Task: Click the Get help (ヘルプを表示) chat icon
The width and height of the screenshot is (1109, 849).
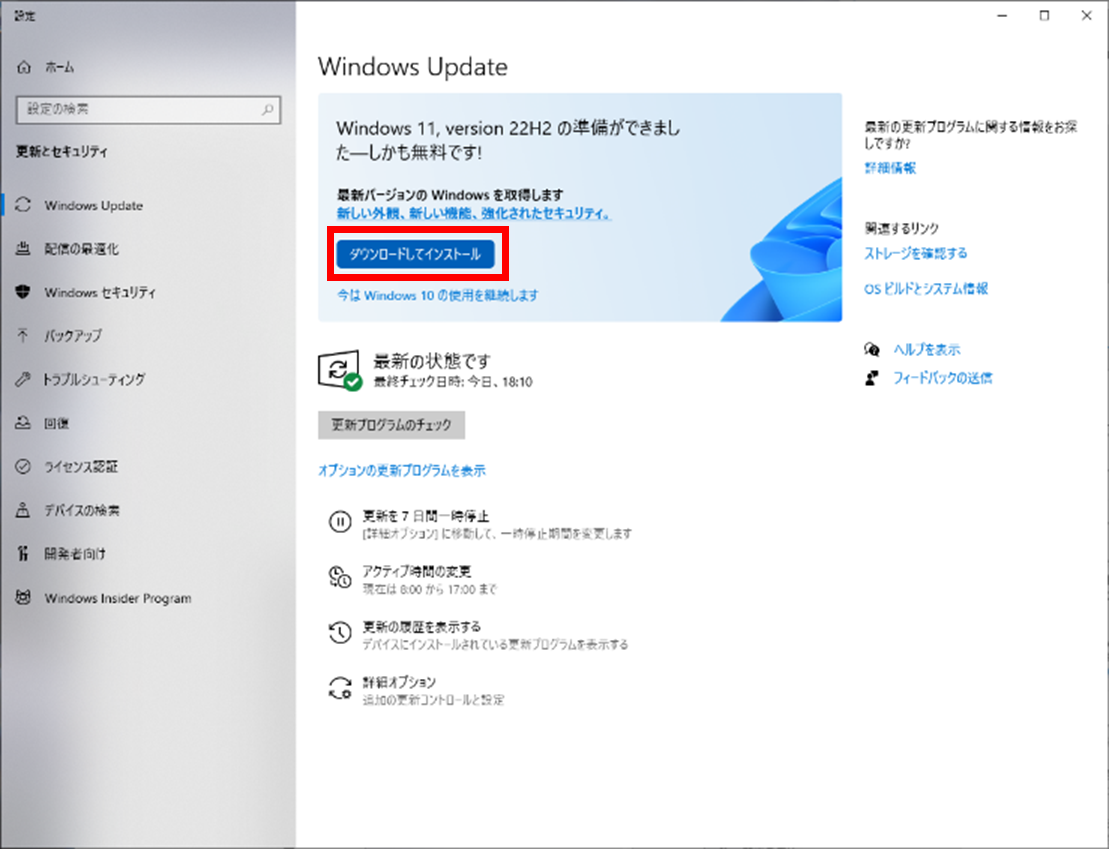Action: pos(872,350)
